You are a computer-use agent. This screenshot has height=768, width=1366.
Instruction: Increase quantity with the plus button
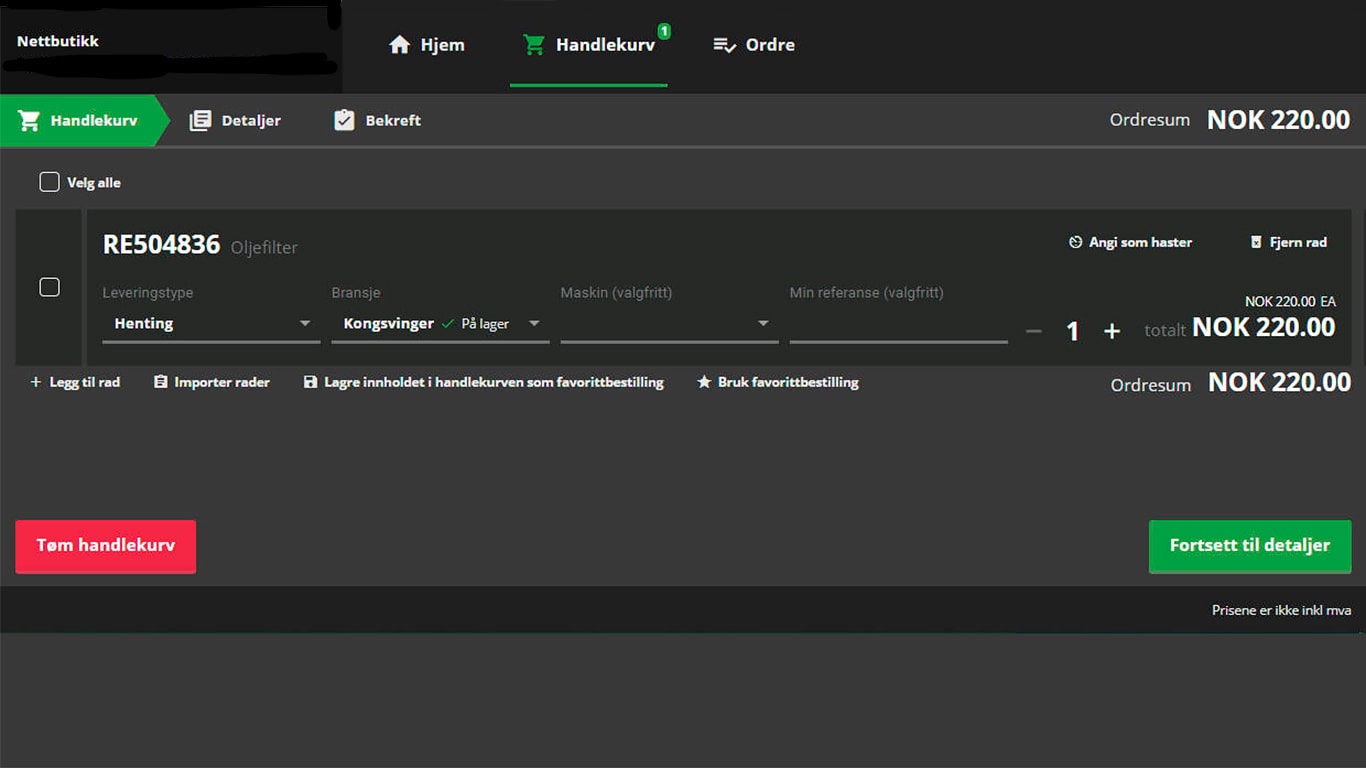pyautogui.click(x=1112, y=331)
